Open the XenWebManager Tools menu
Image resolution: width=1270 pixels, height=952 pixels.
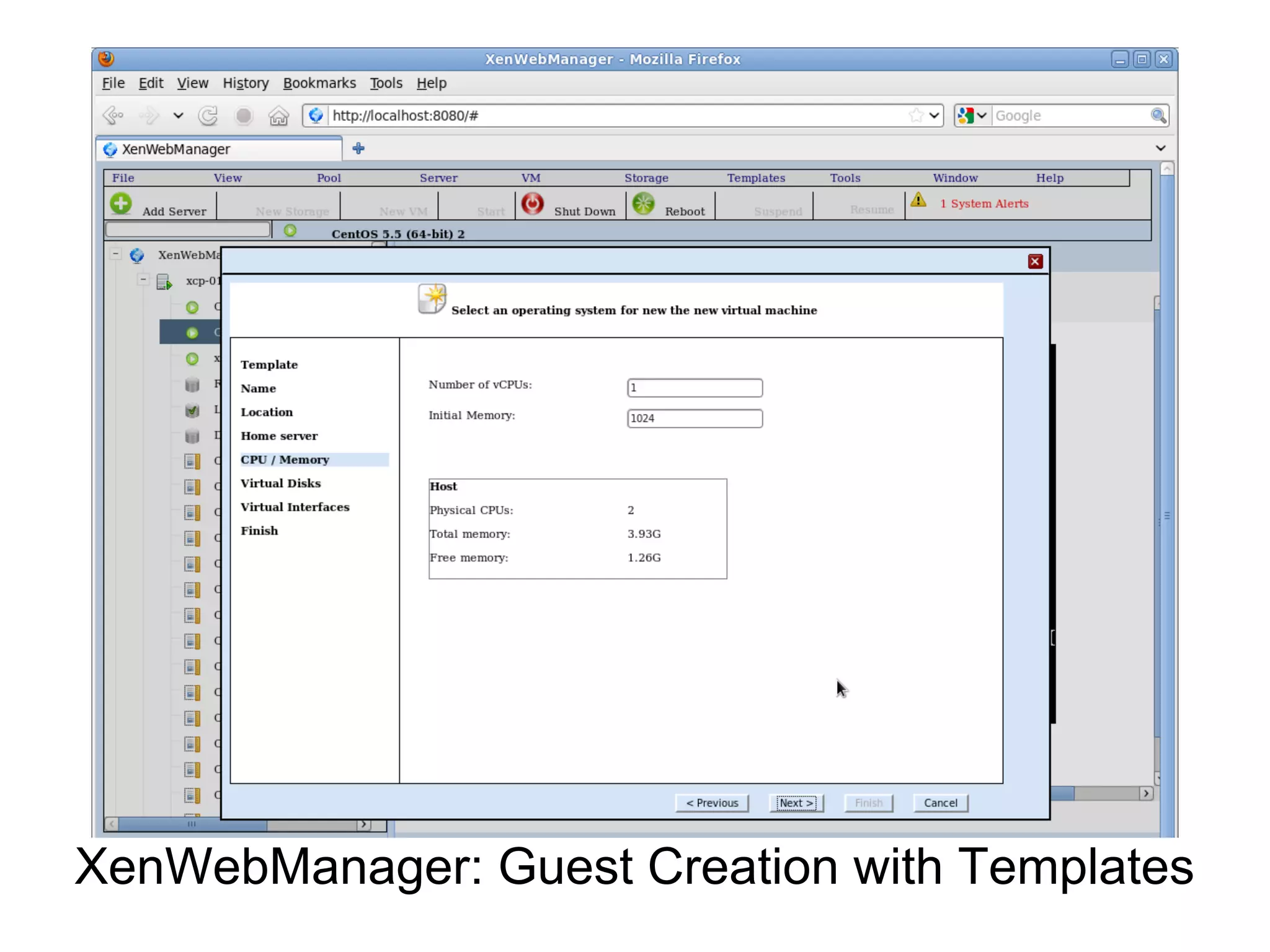point(845,178)
